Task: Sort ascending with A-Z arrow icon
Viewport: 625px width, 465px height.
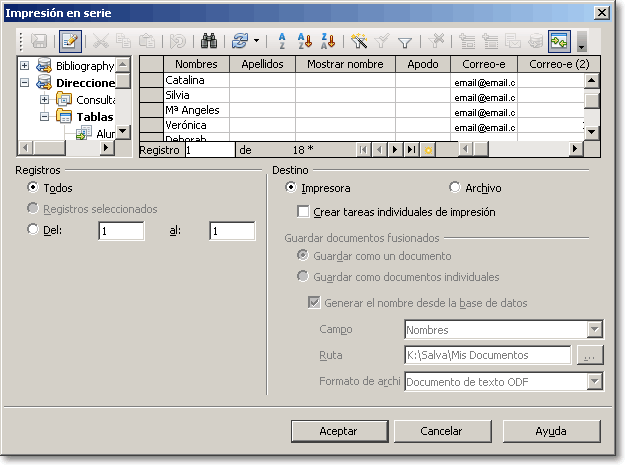Action: click(x=305, y=41)
